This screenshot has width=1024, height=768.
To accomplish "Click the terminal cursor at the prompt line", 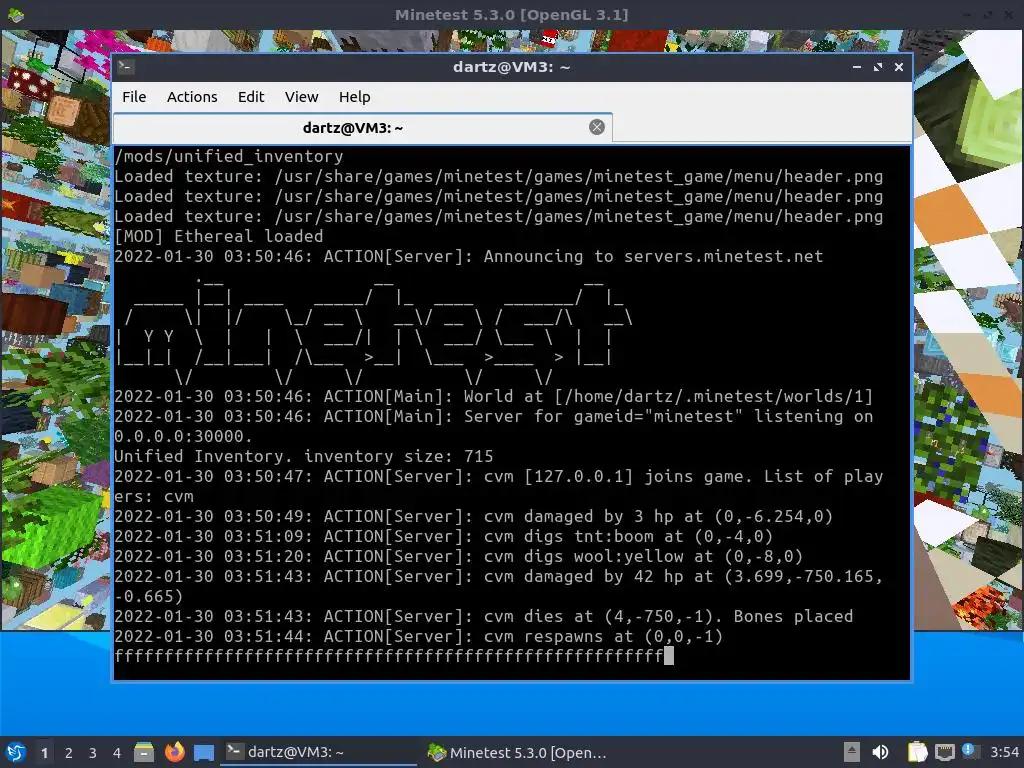I will tap(669, 656).
